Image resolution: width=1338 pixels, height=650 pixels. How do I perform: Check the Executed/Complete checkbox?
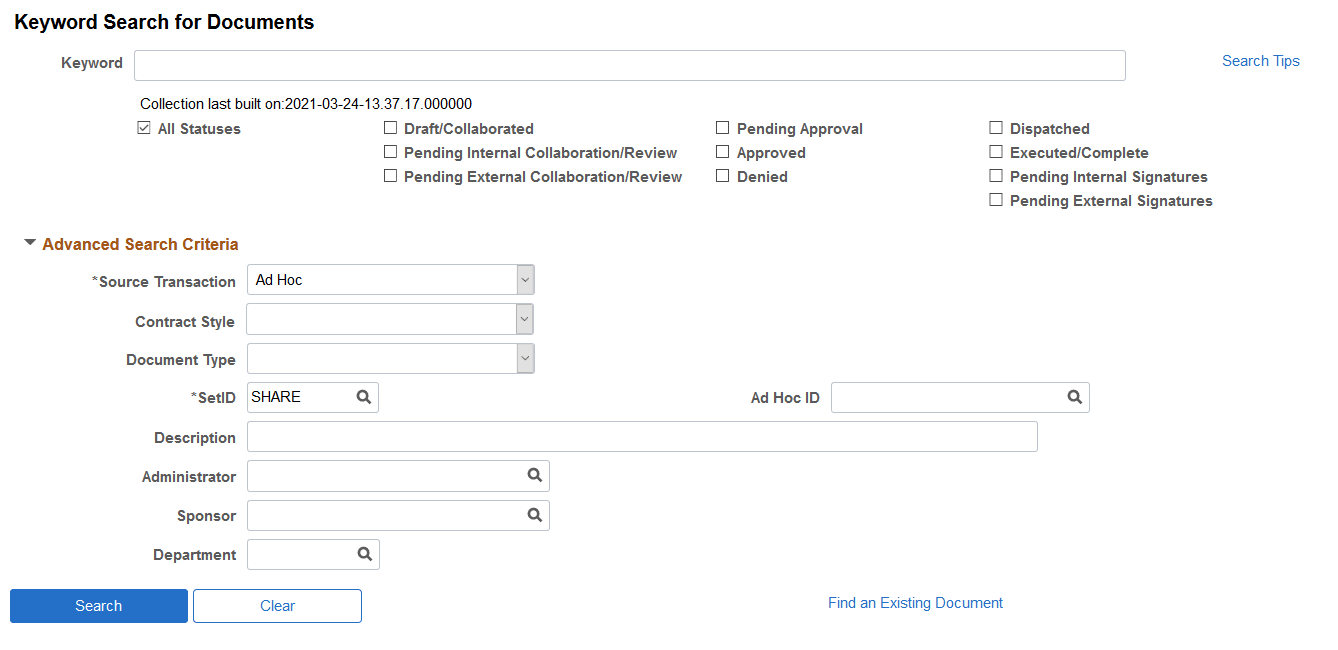[x=996, y=152]
